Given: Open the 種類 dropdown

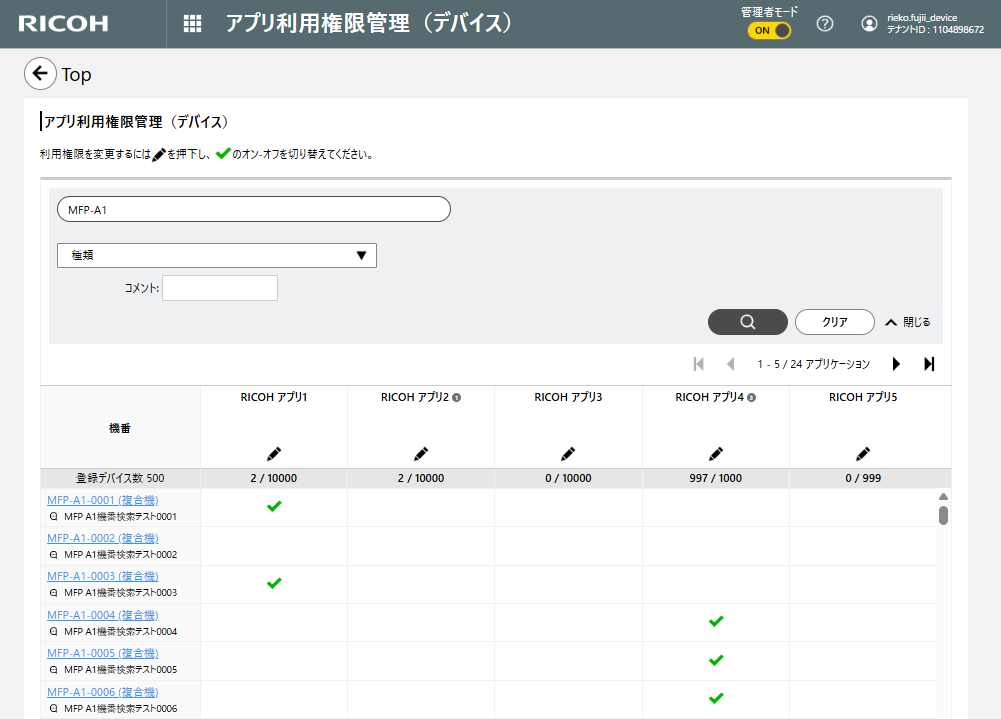Looking at the screenshot, I should point(217,255).
